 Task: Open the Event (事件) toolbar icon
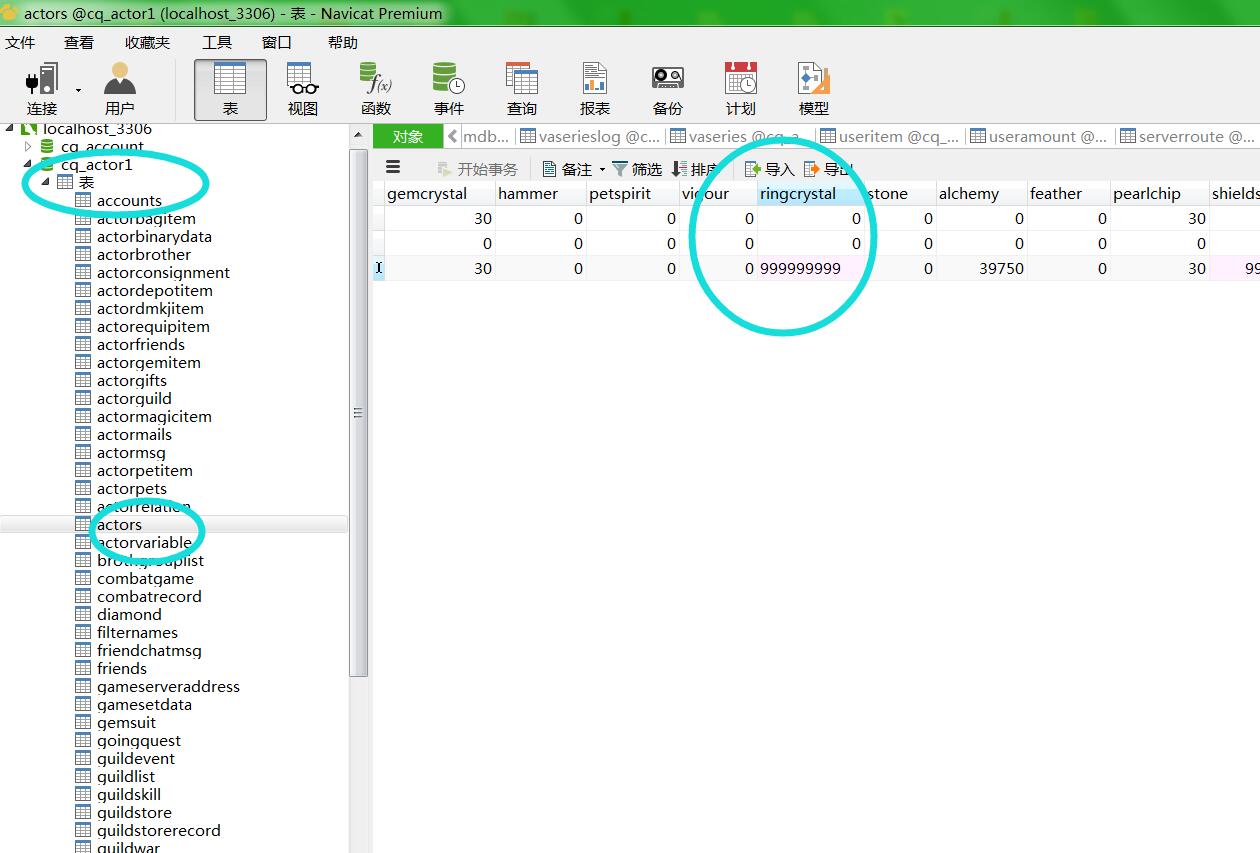[449, 80]
